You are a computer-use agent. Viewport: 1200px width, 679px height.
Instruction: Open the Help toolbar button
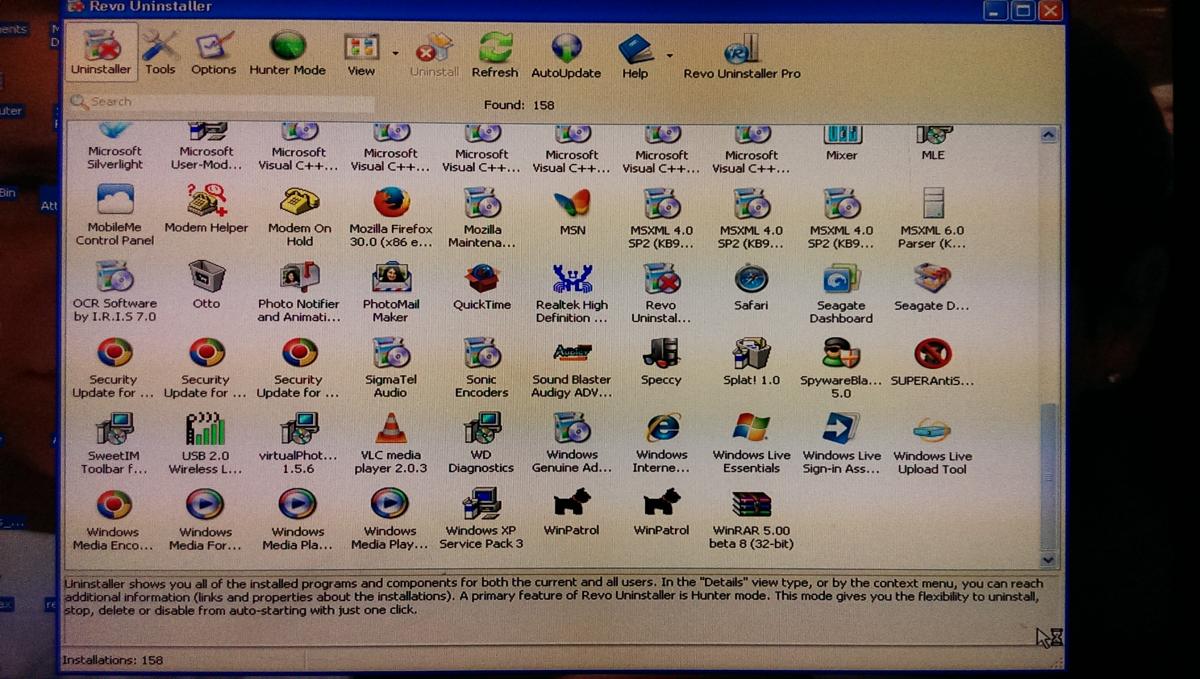pos(635,55)
